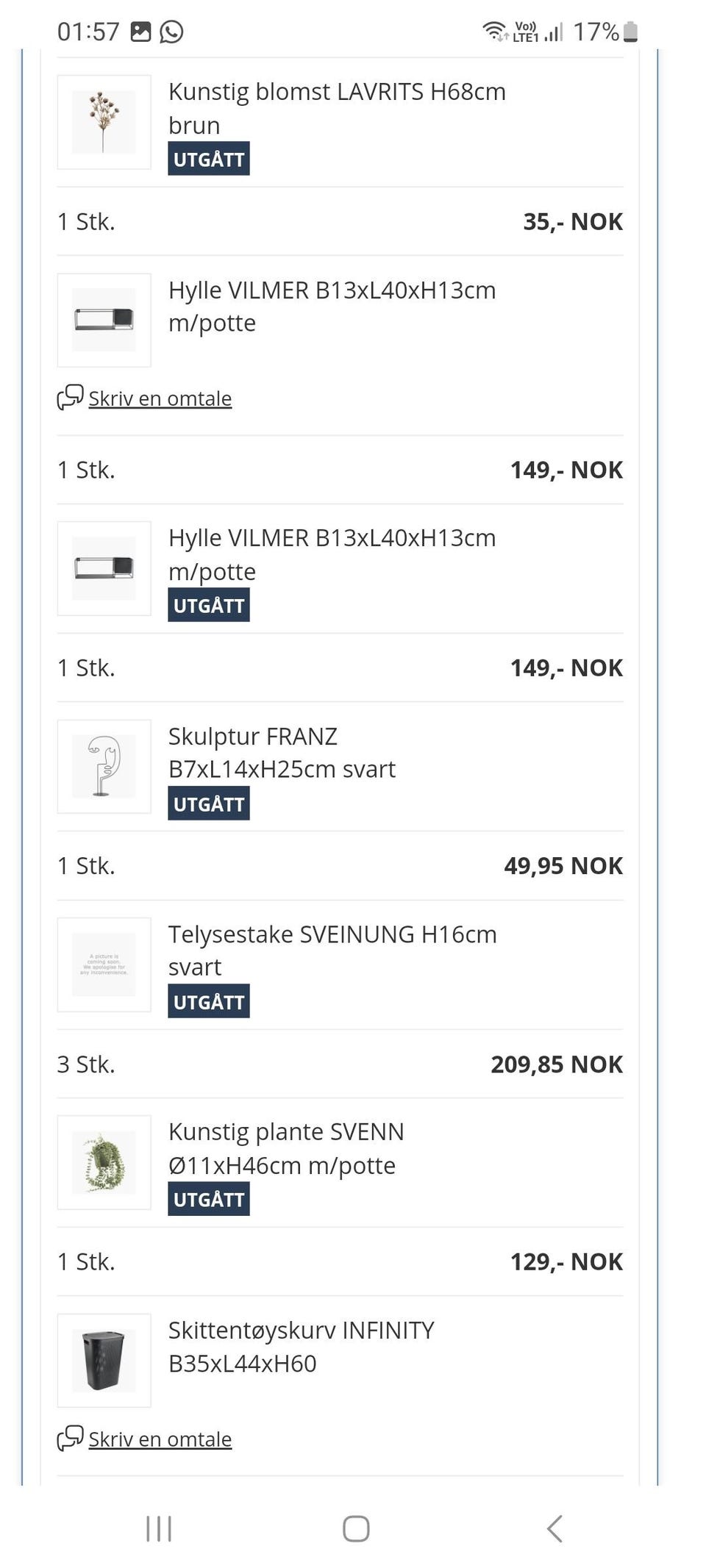Tap the gallery image notification icon
Image resolution: width=706 pixels, height=1568 pixels.
[140, 32]
